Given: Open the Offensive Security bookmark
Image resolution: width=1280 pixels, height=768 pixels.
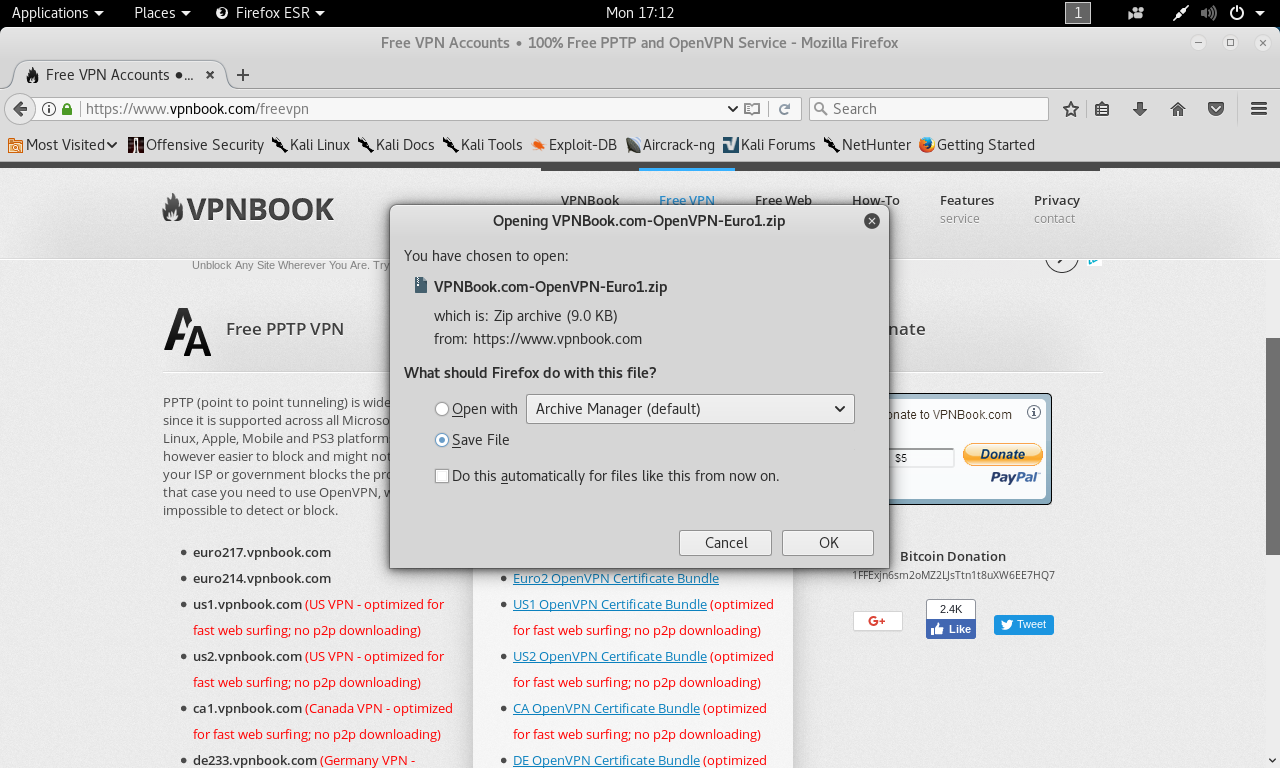Looking at the screenshot, I should (196, 145).
